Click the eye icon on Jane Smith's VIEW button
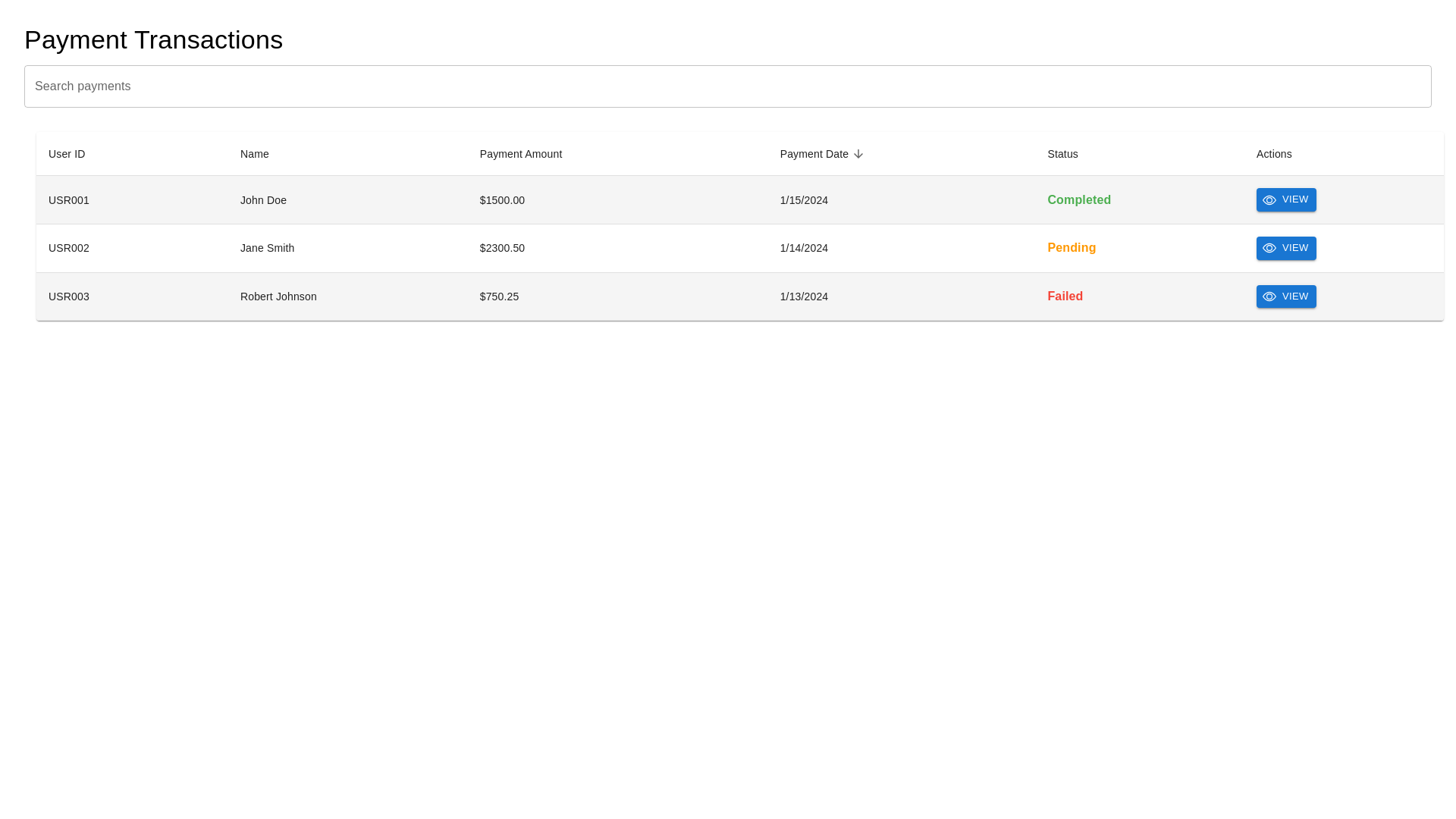 tap(1269, 248)
